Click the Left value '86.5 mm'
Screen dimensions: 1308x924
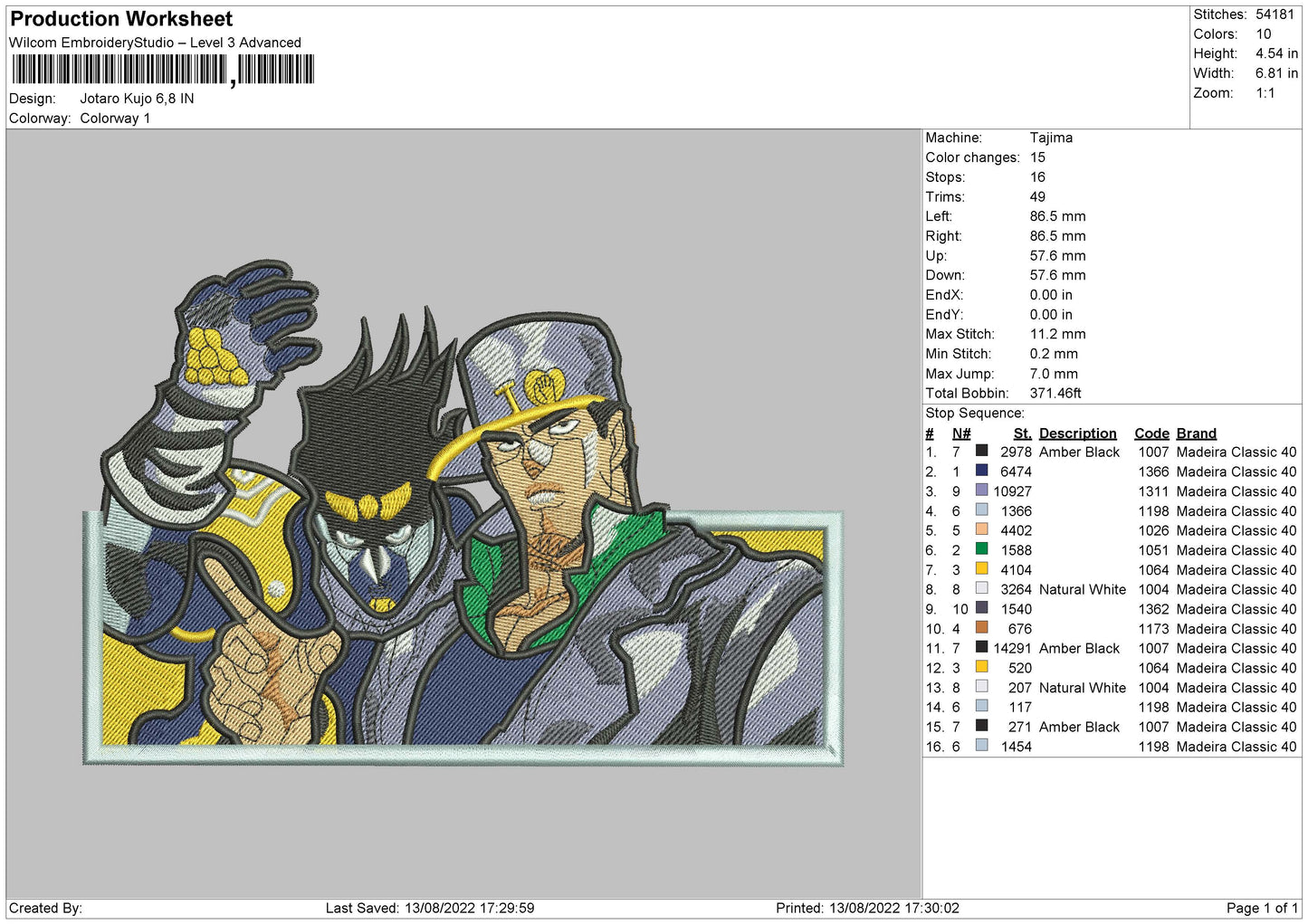pos(1057,216)
